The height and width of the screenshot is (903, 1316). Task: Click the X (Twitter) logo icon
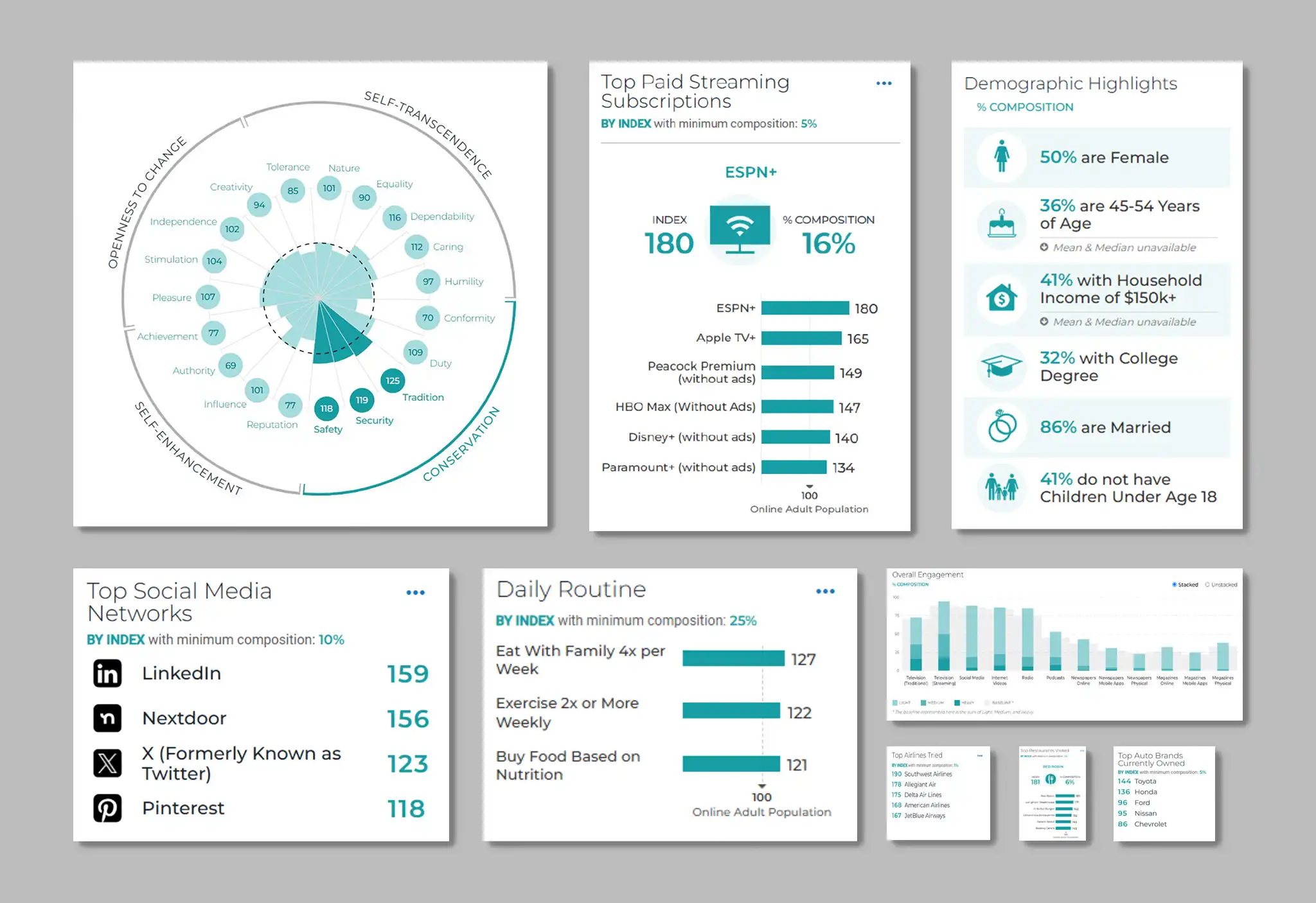[x=107, y=763]
